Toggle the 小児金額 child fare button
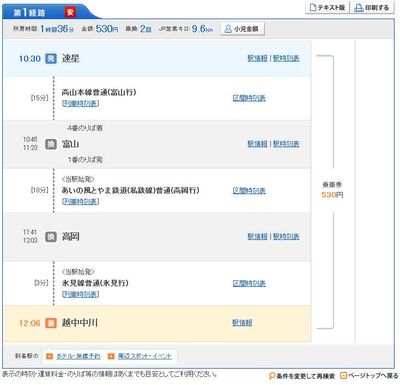Image resolution: width=400 pixels, height=385 pixels. click(242, 29)
